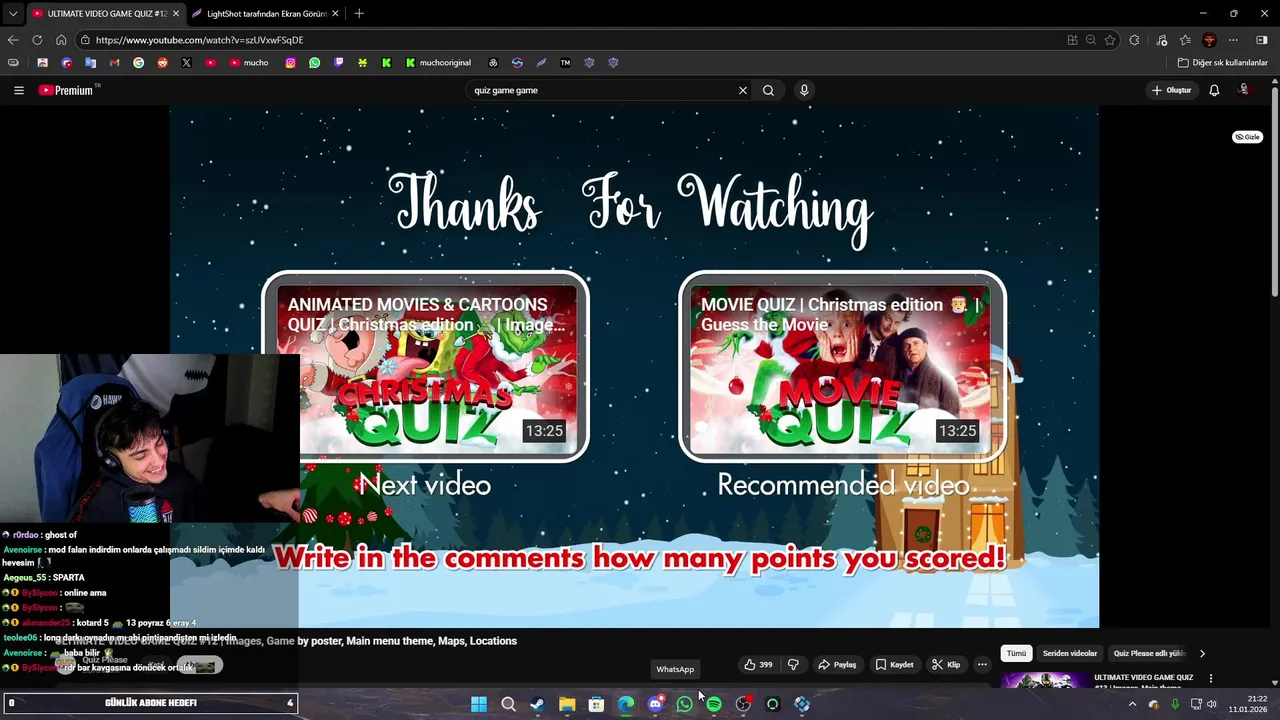Open Twitch bookmark
Screen dimensions: 1280x720
pyautogui.click(x=338, y=63)
